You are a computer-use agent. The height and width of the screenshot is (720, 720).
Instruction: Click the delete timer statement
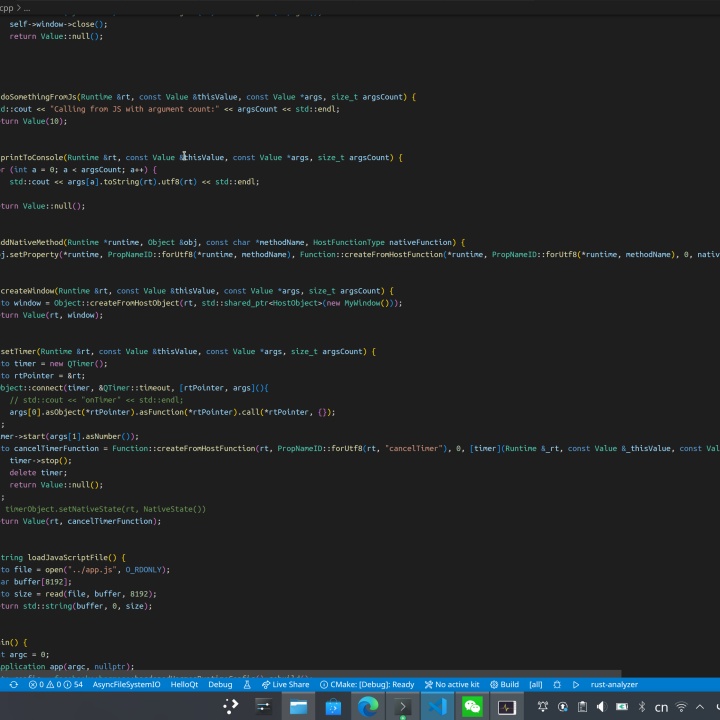coord(38,472)
